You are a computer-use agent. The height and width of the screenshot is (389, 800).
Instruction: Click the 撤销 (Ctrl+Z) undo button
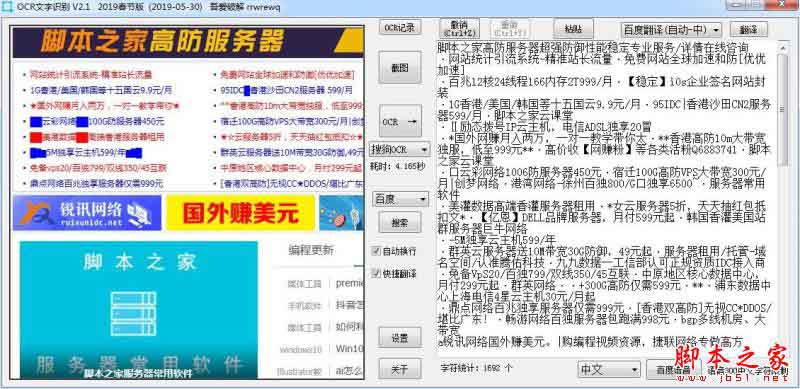pos(459,29)
